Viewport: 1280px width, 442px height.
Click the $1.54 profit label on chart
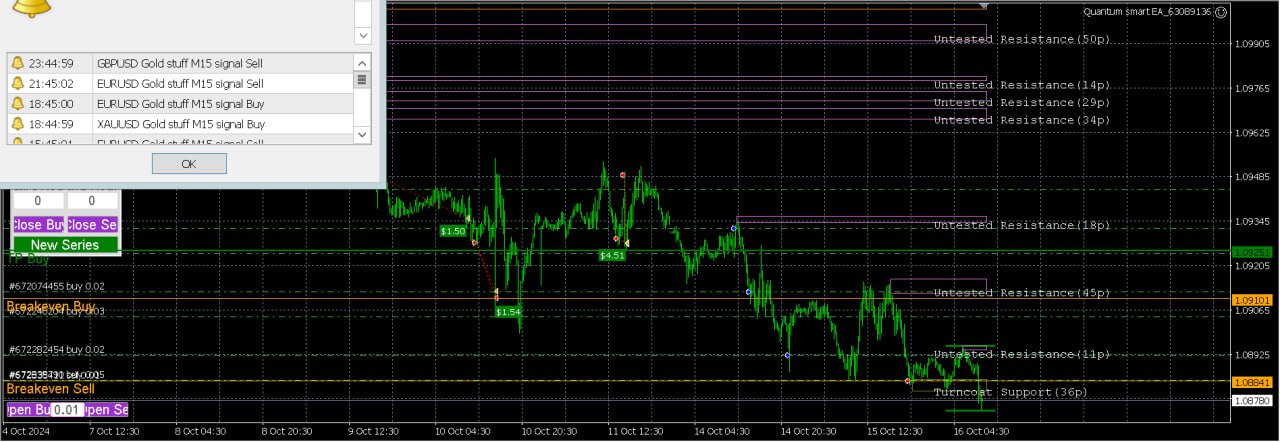click(x=509, y=312)
